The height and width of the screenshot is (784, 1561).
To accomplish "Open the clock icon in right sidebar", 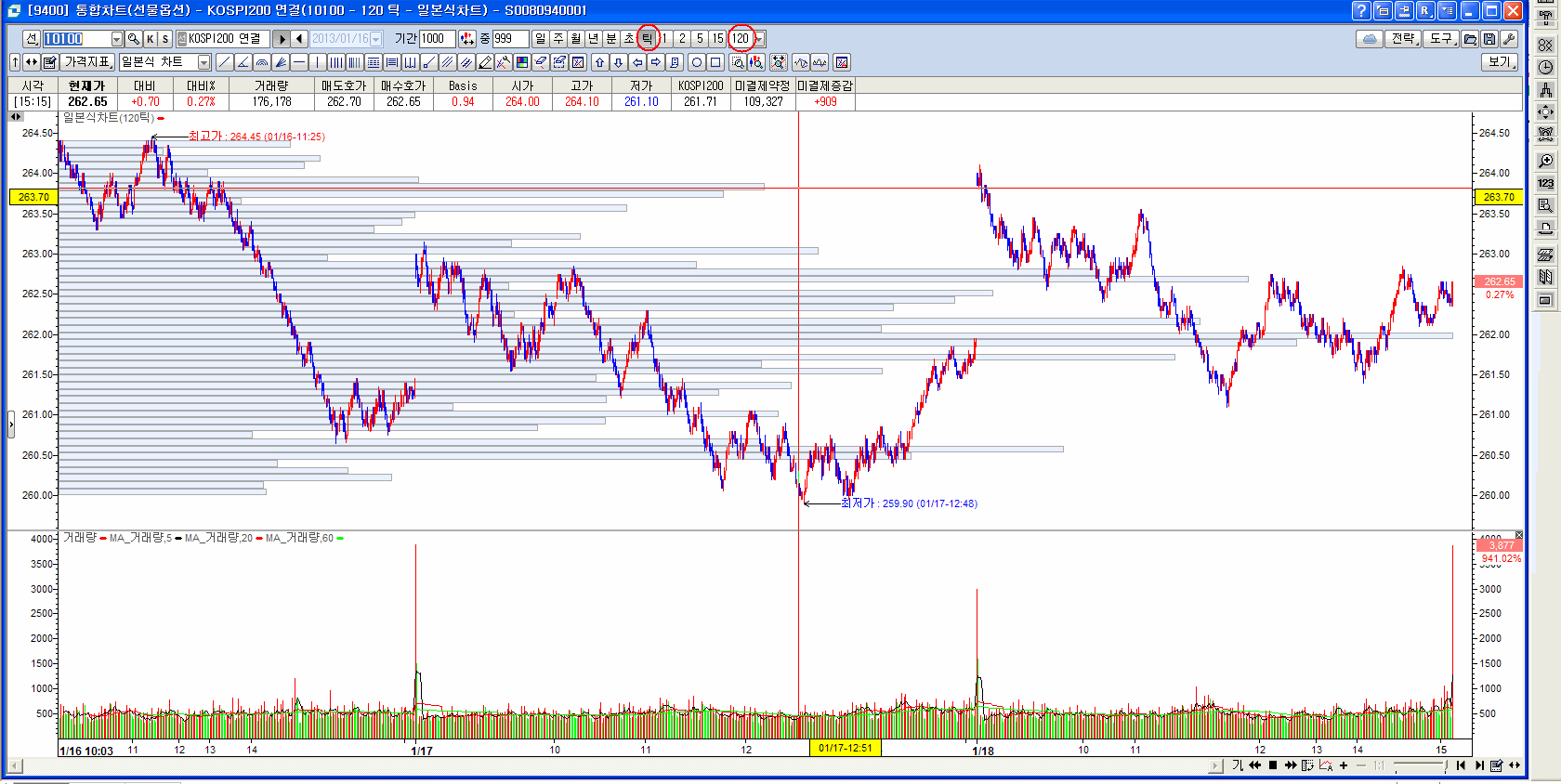I will point(1545,67).
